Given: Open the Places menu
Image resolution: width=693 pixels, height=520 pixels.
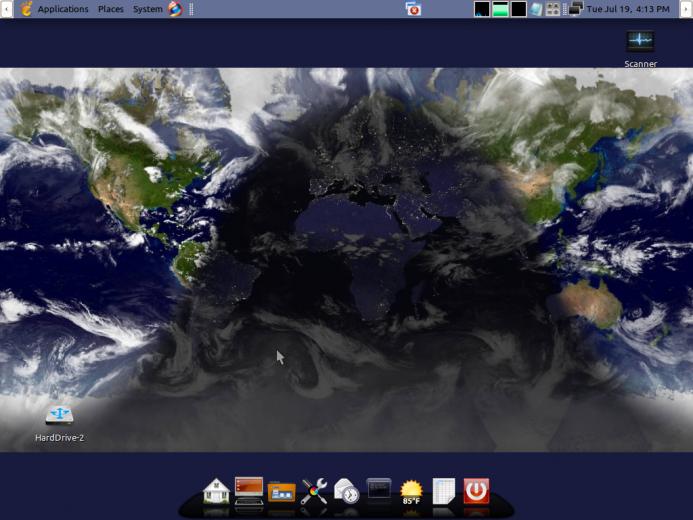Looking at the screenshot, I should point(110,9).
